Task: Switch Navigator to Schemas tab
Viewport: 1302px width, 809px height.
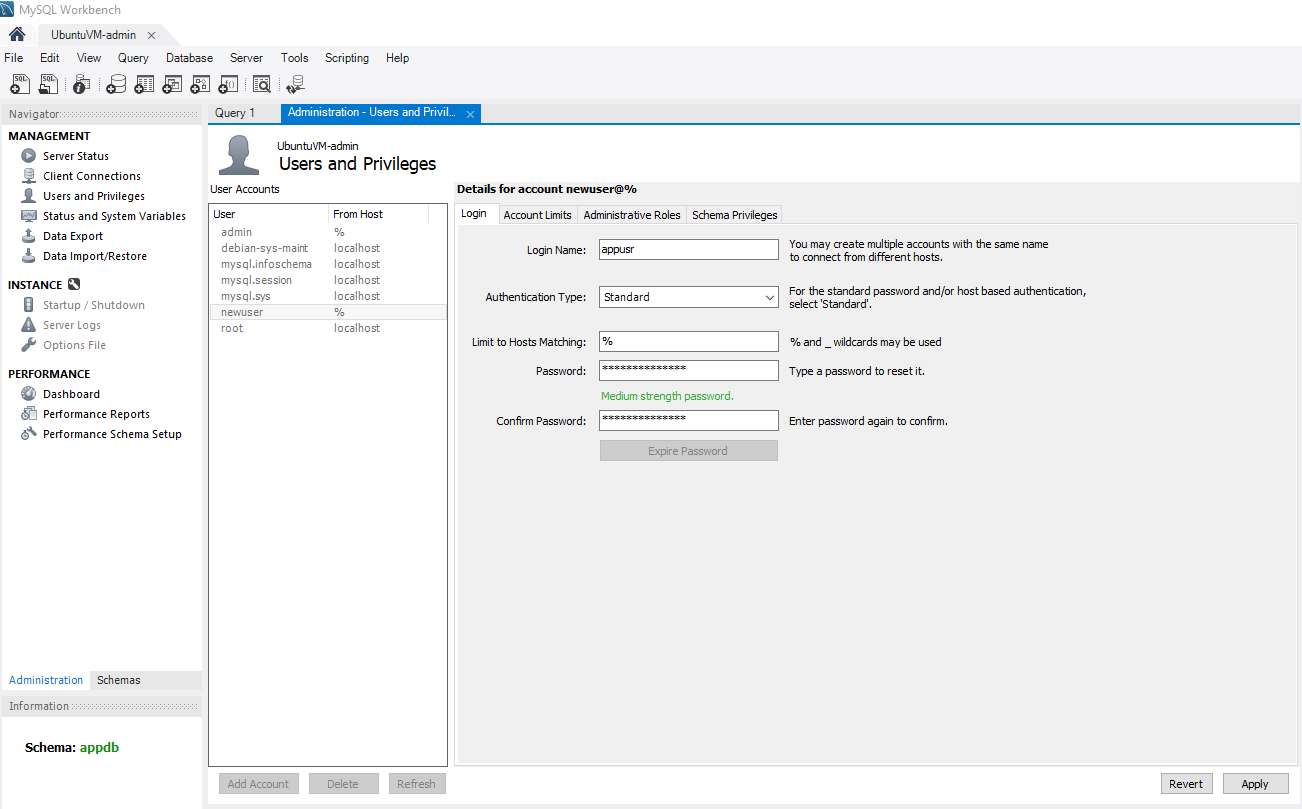Action: pos(119,680)
